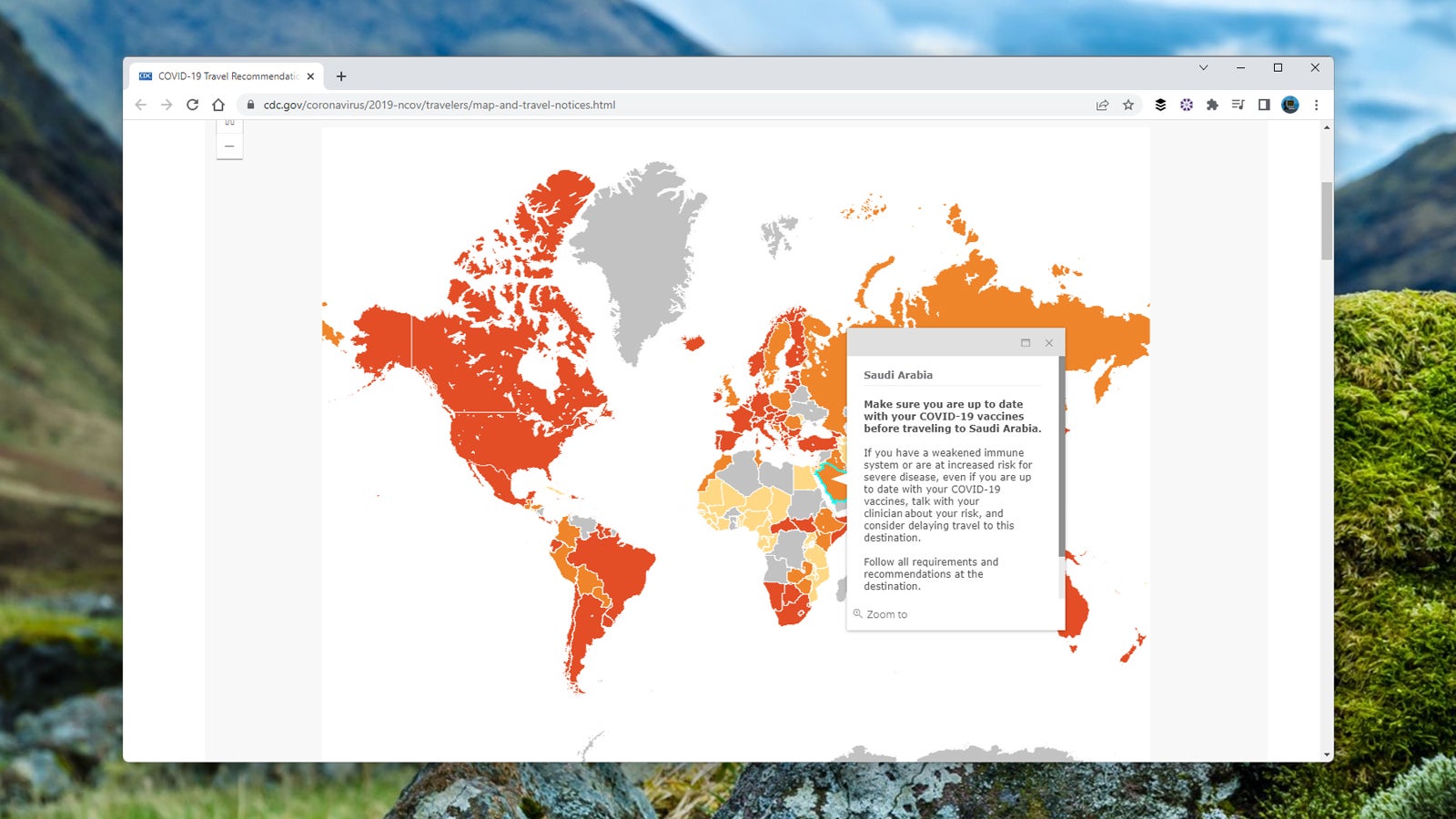
Task: Click the padlock to view site security
Action: point(249,105)
